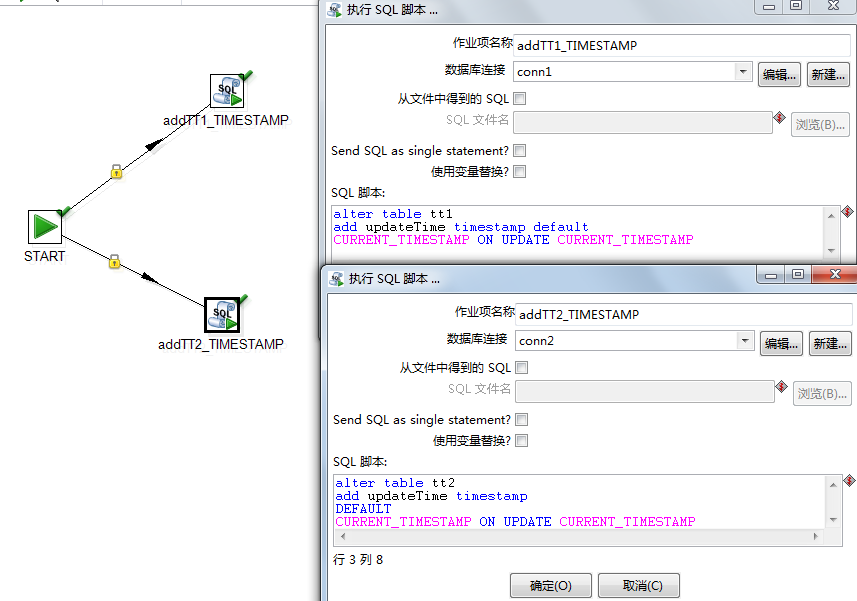Cancel with the 取消(C) button

click(x=639, y=586)
